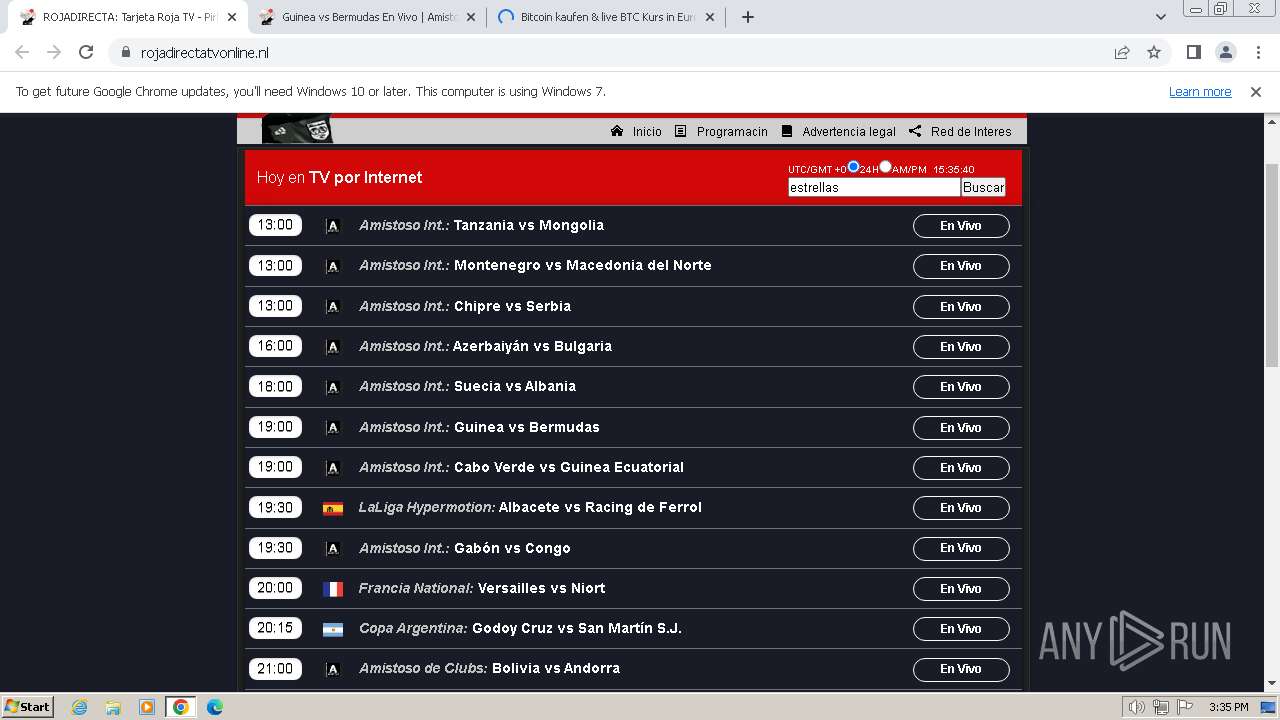Watch Suecia vs Albania En Vivo

pyautogui.click(x=961, y=387)
